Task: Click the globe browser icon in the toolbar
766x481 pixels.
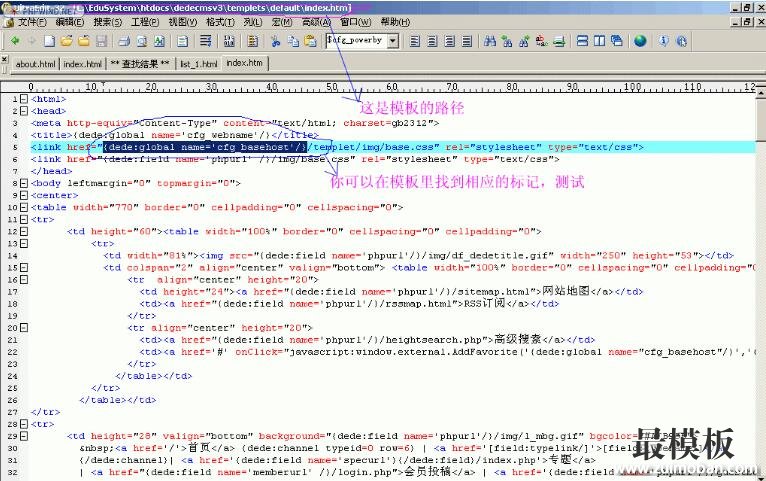Action: pos(640,41)
